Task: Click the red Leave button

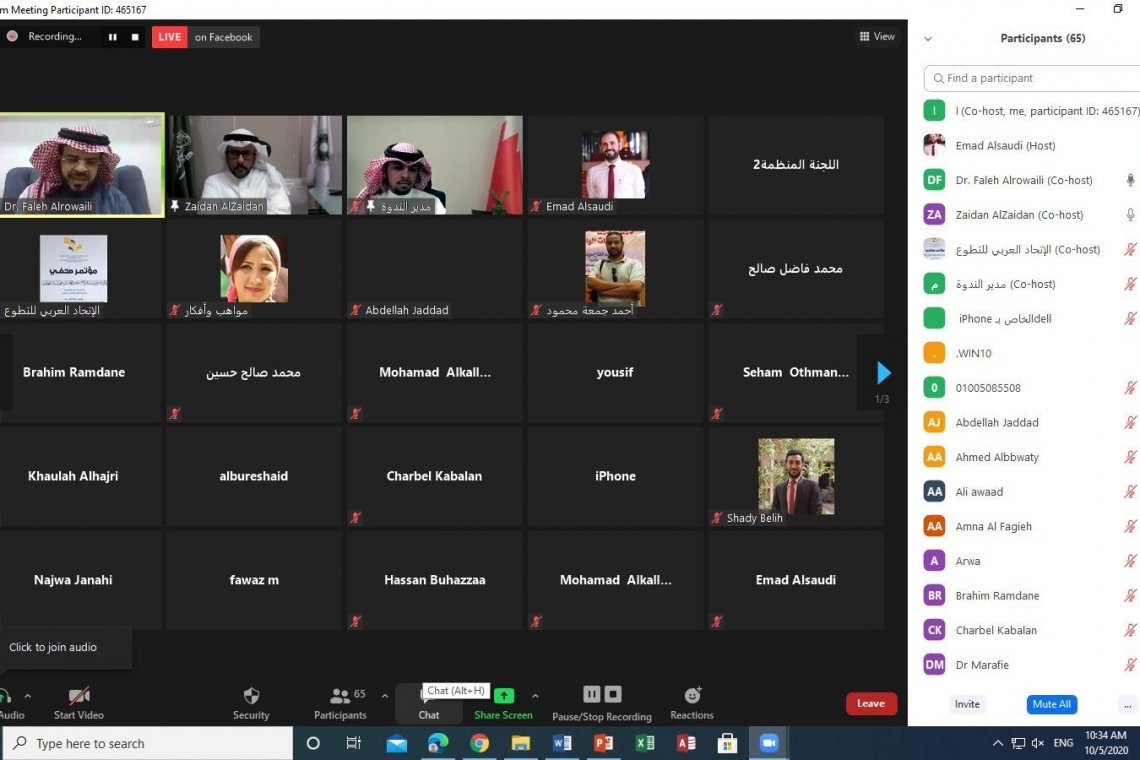Action: click(x=871, y=703)
